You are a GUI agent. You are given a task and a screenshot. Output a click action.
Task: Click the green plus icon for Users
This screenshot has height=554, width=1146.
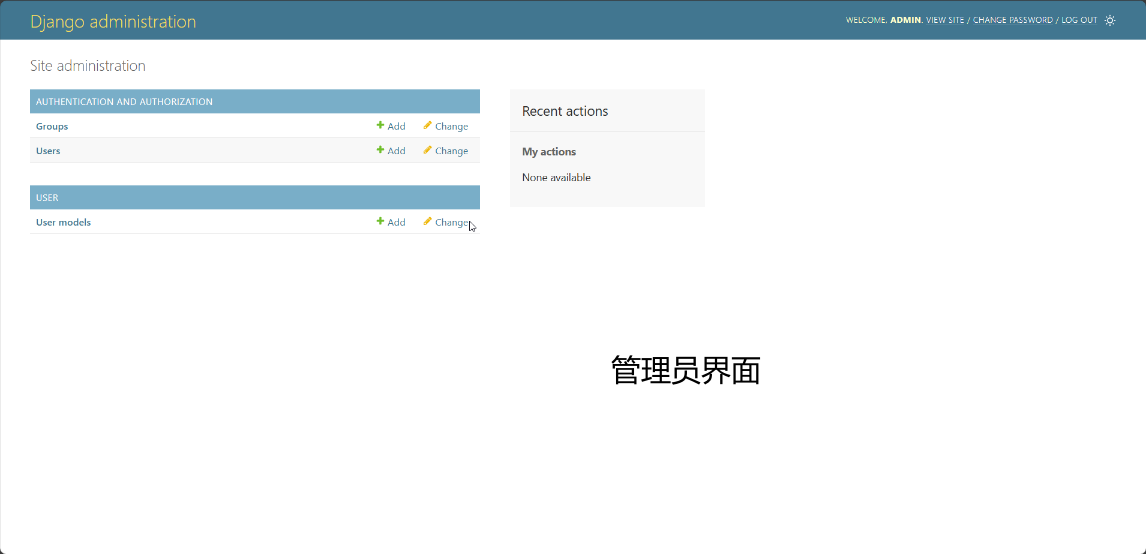(x=380, y=150)
